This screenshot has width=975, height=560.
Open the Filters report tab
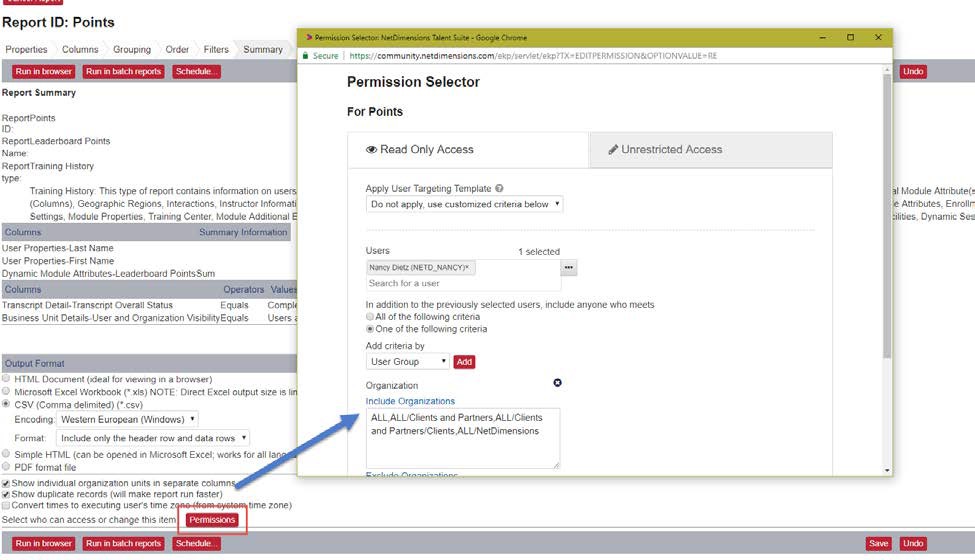pos(216,49)
